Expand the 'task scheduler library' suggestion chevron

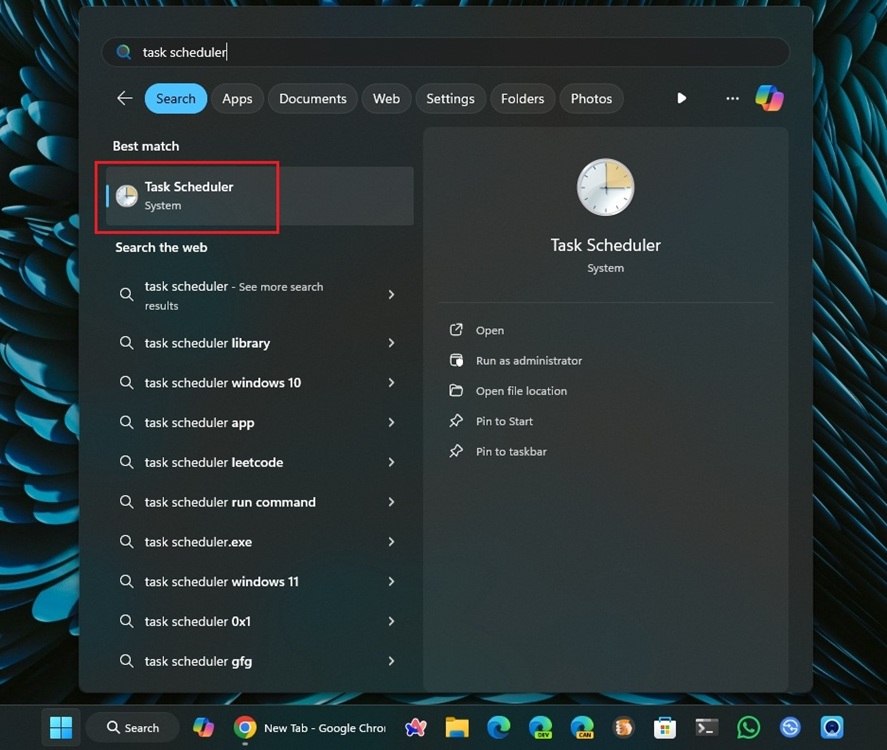(391, 342)
